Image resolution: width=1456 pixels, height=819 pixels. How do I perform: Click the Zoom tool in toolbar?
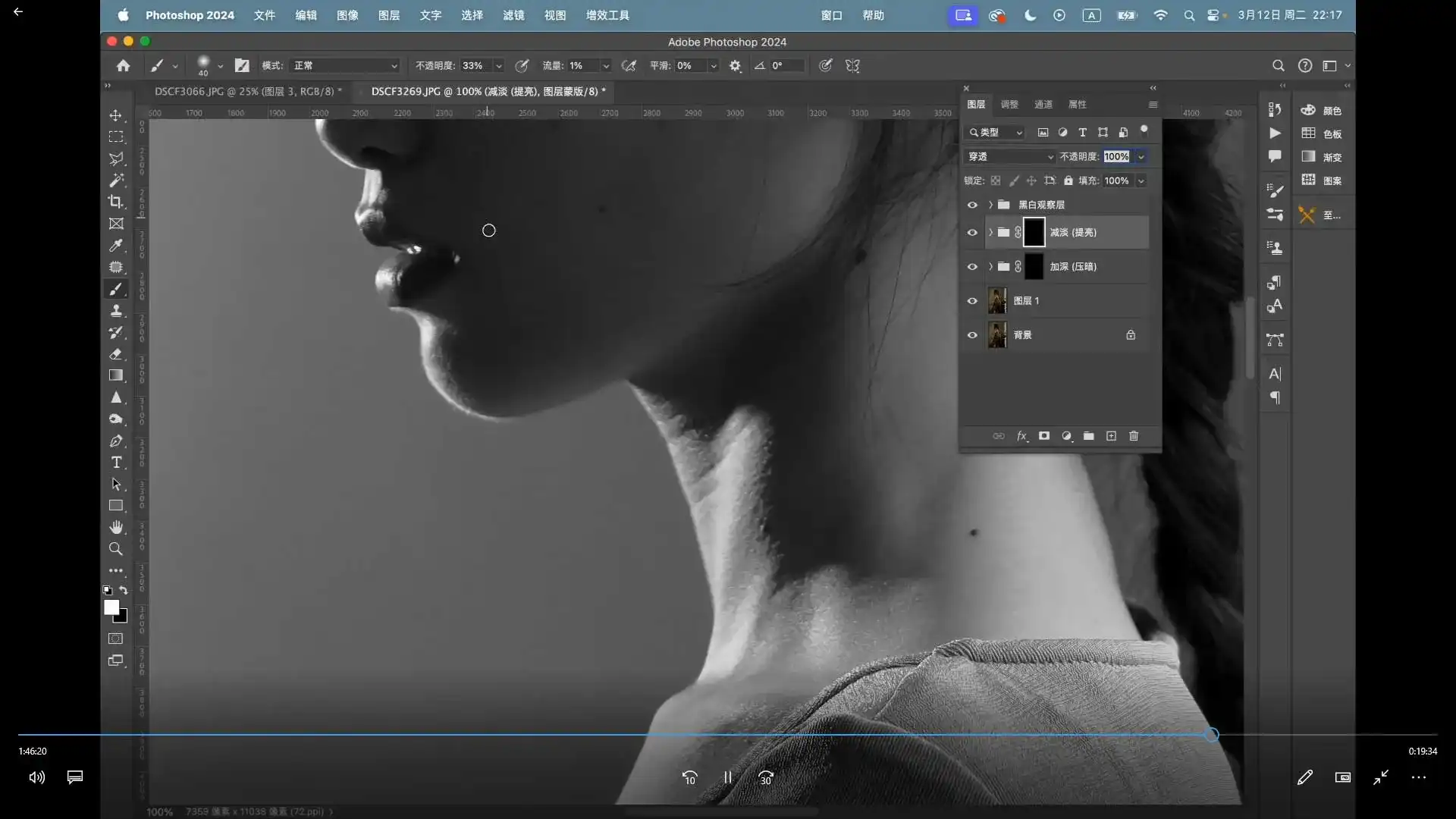click(x=116, y=549)
